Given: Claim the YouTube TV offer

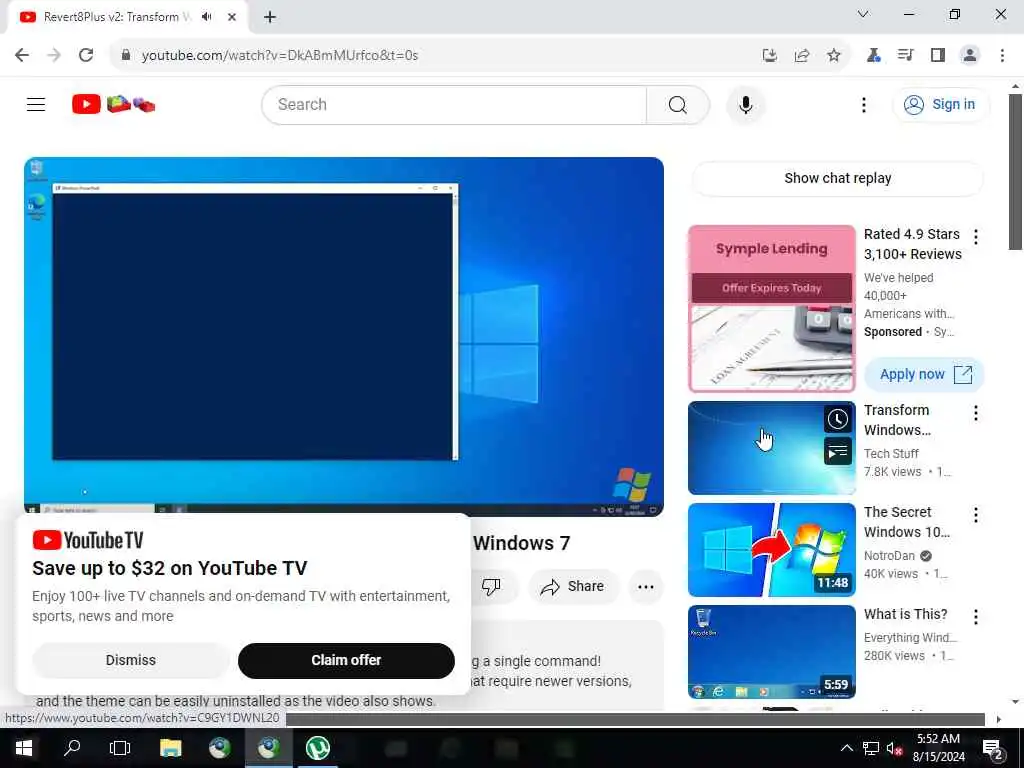Looking at the screenshot, I should (x=346, y=660).
